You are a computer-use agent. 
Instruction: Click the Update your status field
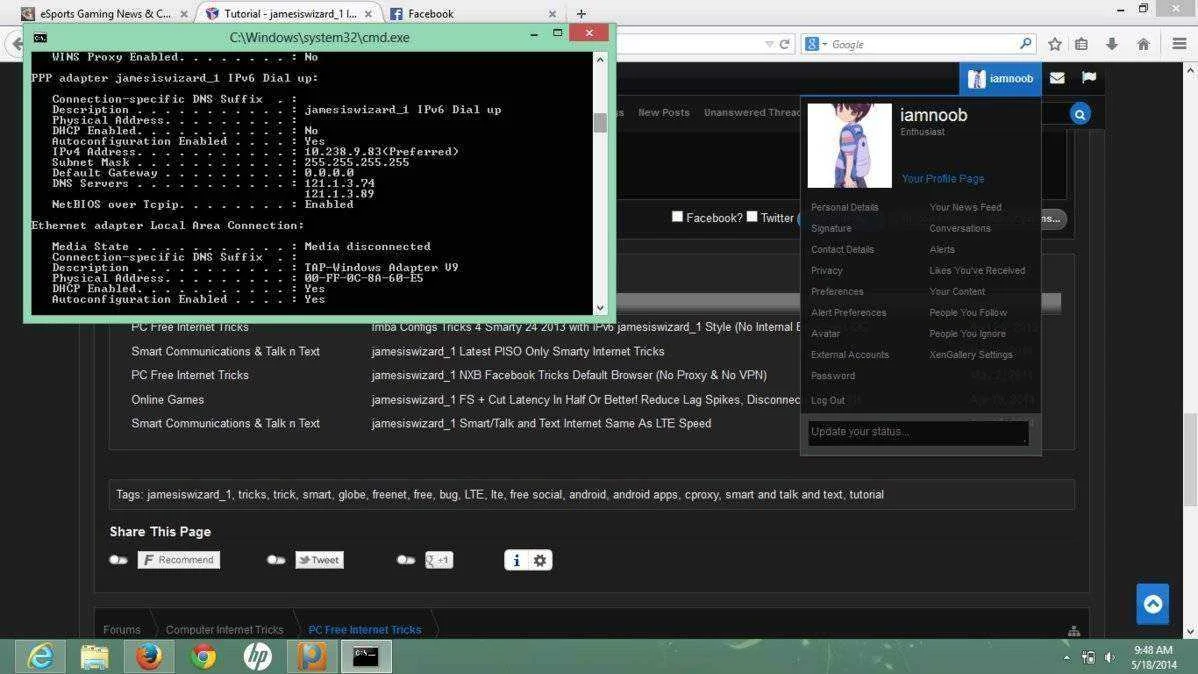(x=918, y=432)
